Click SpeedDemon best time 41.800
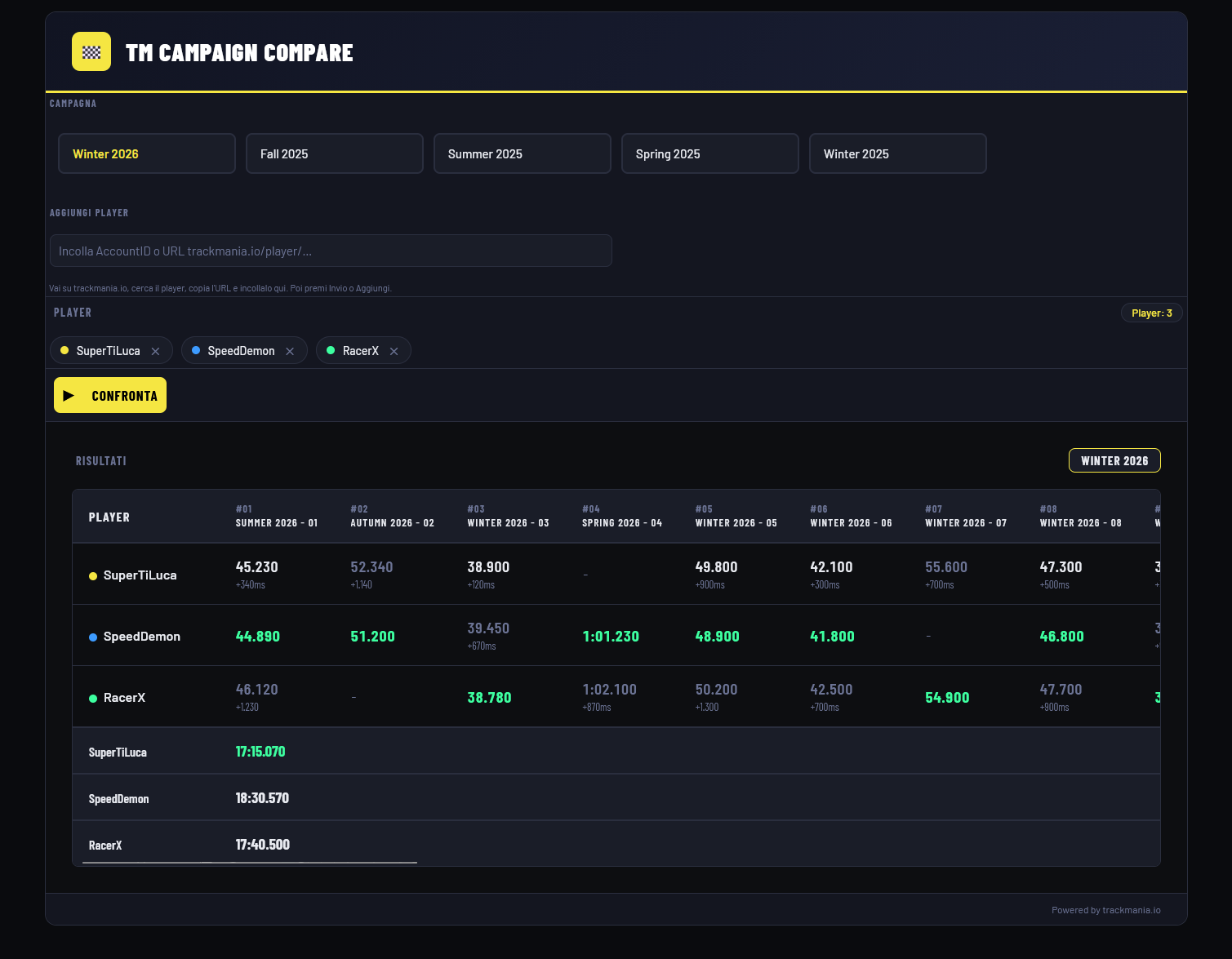1232x959 pixels. click(832, 636)
